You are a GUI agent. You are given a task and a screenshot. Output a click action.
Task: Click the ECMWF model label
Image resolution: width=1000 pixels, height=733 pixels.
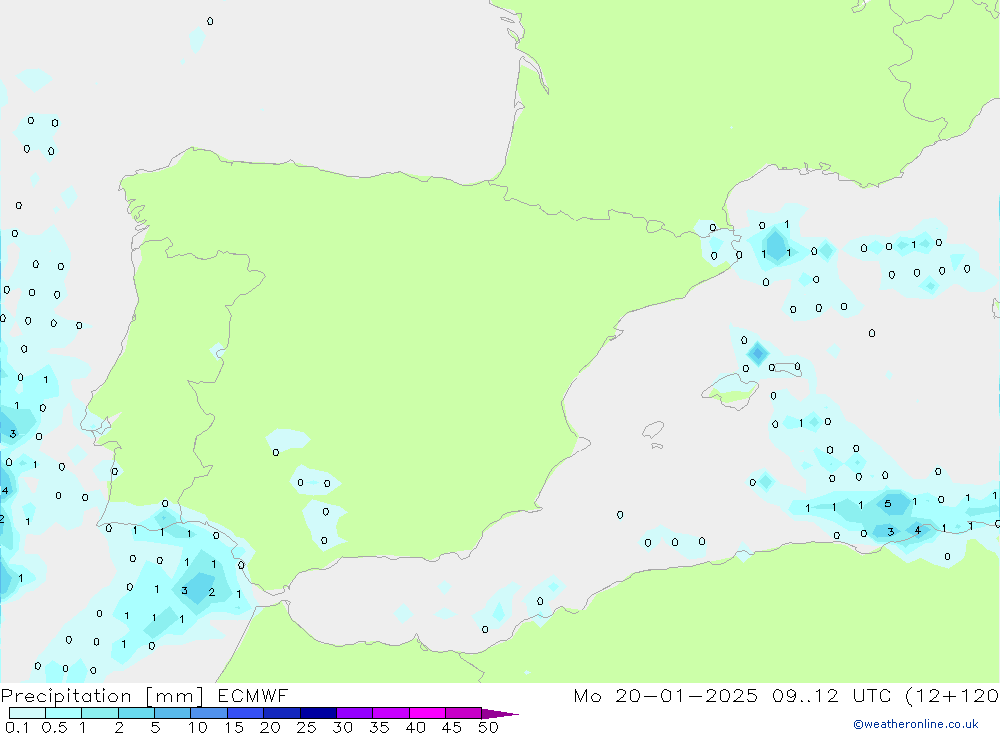(252, 696)
